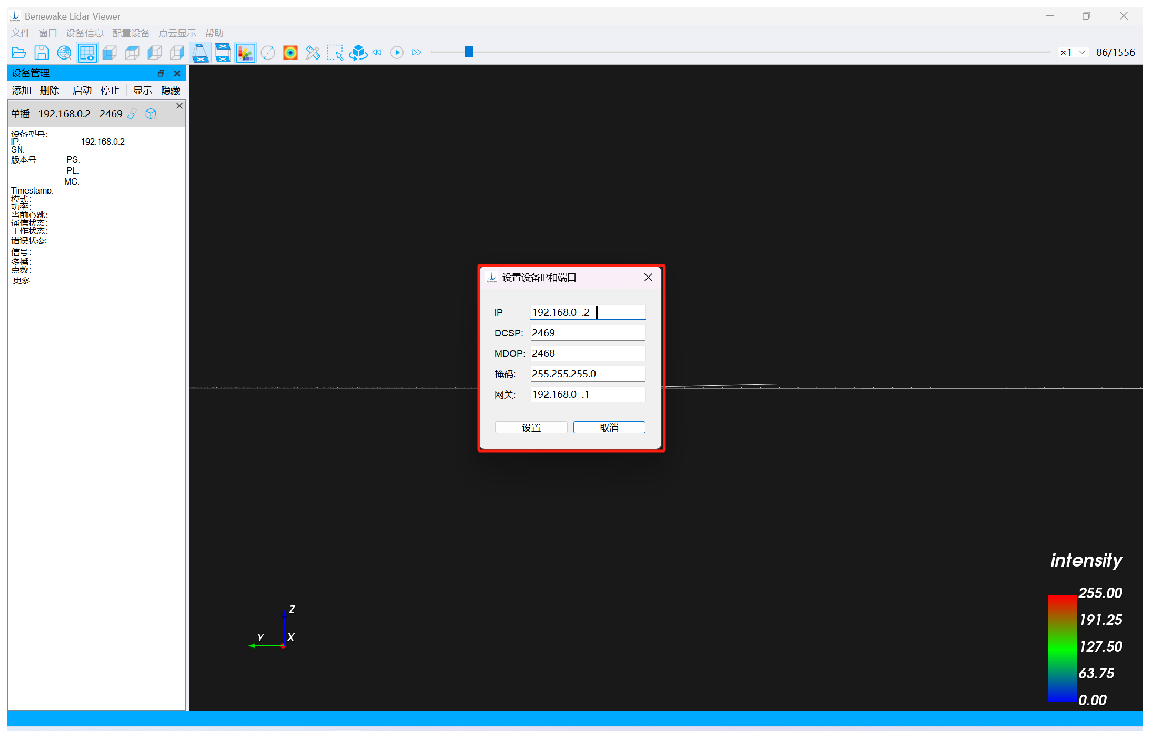The image size is (1161, 745).
Task: Click the globe search toolbar icon
Action: coord(64,53)
